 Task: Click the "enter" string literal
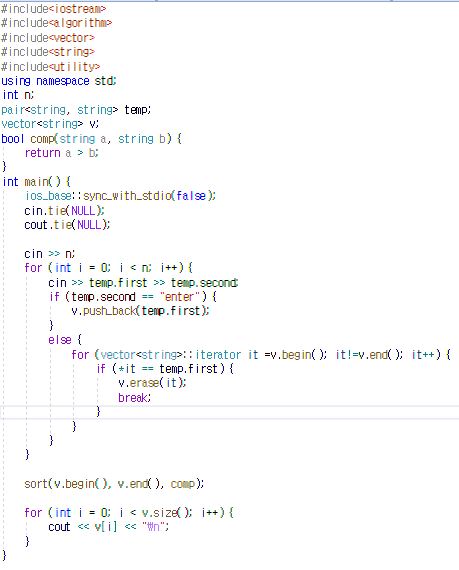(x=180, y=297)
